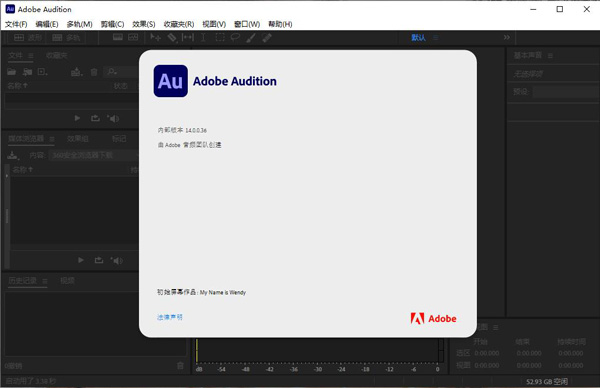Open the 视图(V) menu
Image resolution: width=600 pixels, height=388 pixels.
214,24
